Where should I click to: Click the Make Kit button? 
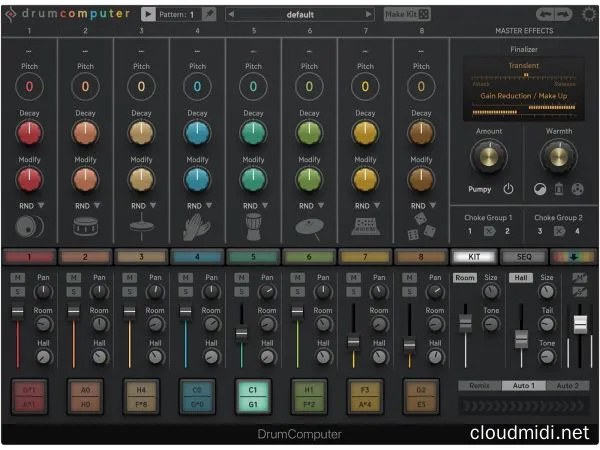(408, 15)
